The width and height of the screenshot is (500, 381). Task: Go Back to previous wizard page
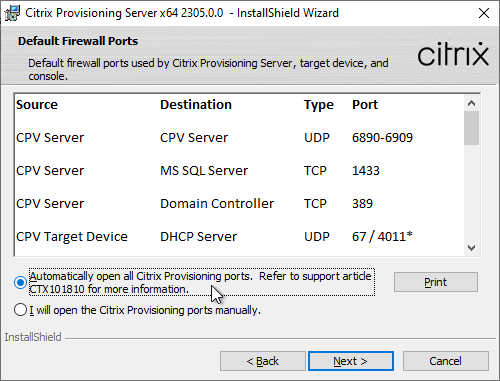(x=263, y=361)
